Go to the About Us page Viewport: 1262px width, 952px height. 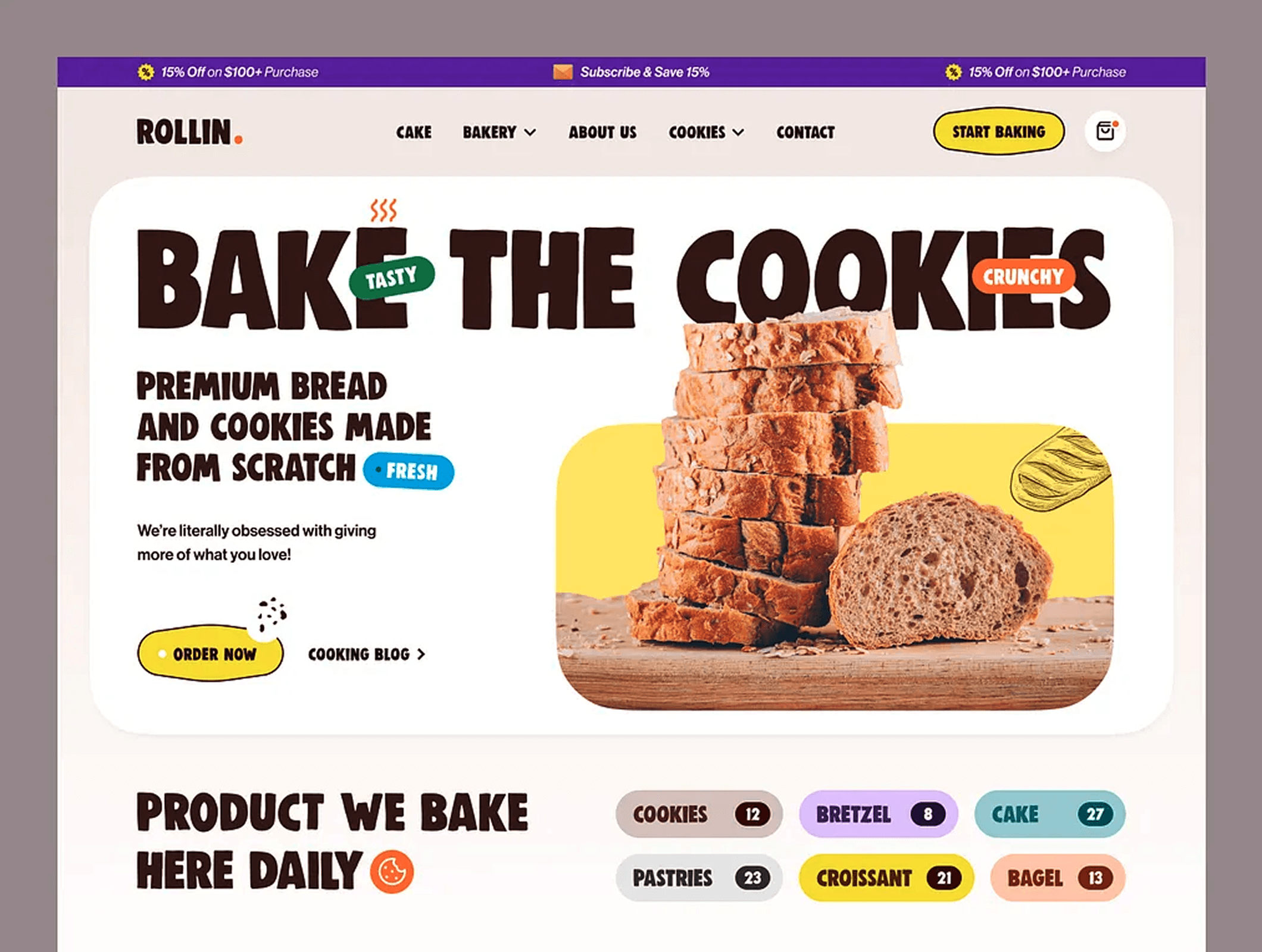[602, 132]
